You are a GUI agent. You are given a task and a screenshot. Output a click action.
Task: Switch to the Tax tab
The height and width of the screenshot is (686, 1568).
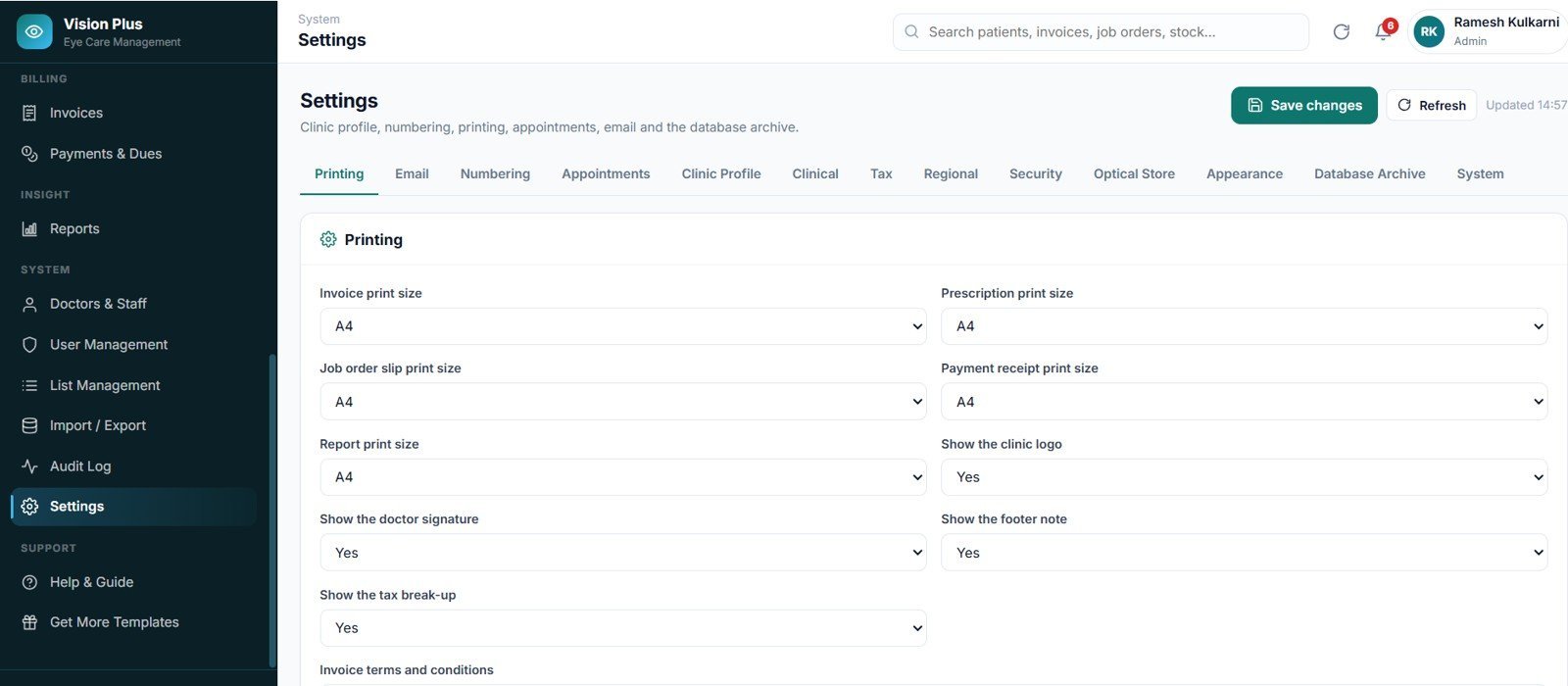pyautogui.click(x=881, y=174)
